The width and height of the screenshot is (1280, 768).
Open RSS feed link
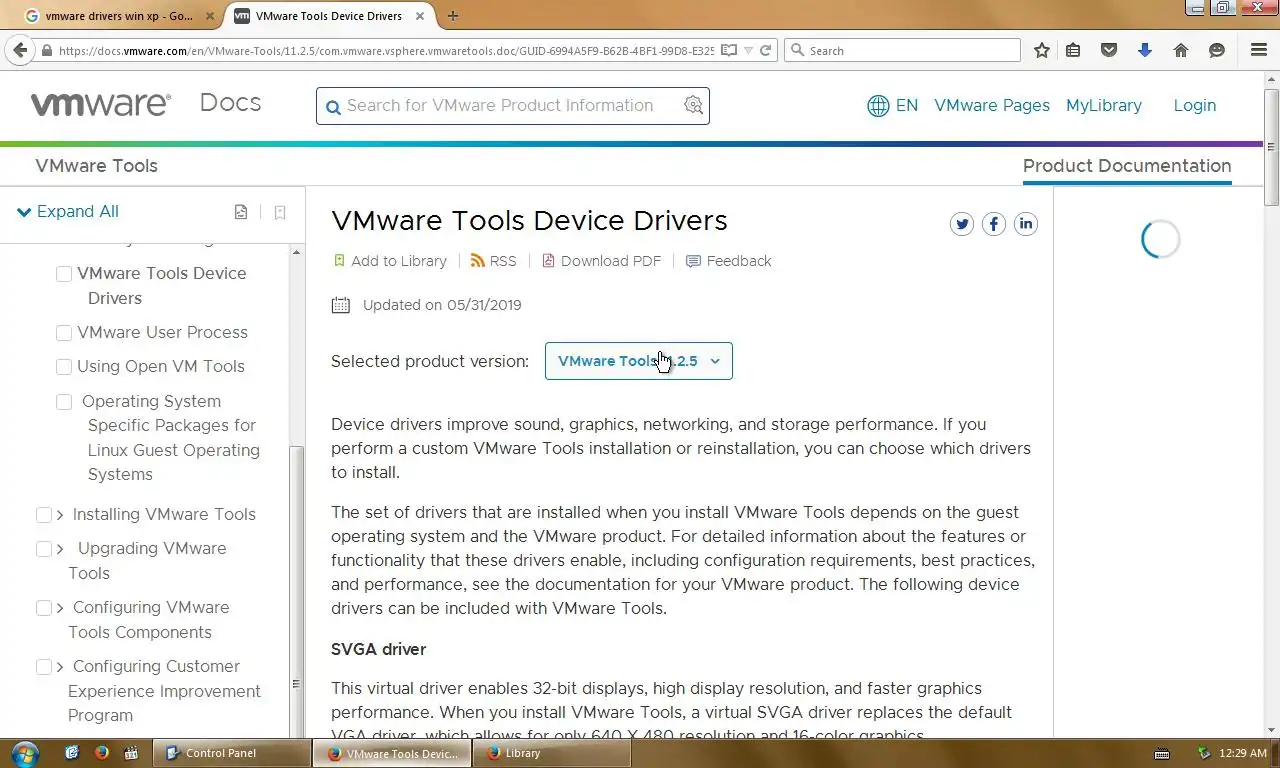(x=493, y=261)
